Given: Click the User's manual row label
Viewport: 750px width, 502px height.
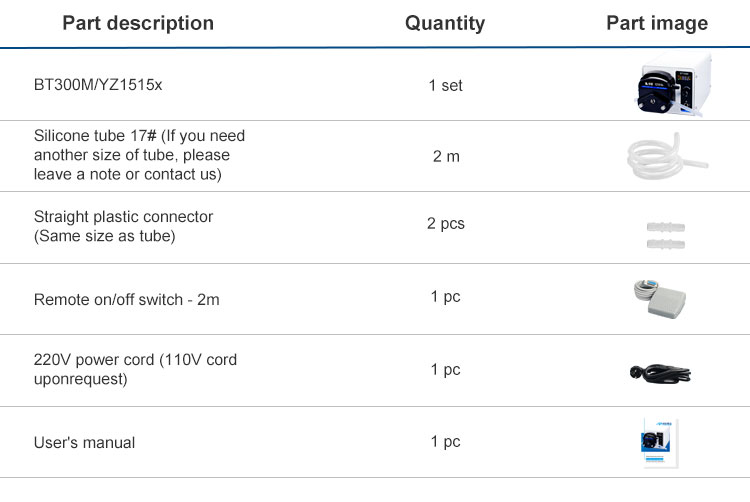Looking at the screenshot, I should tap(84, 442).
